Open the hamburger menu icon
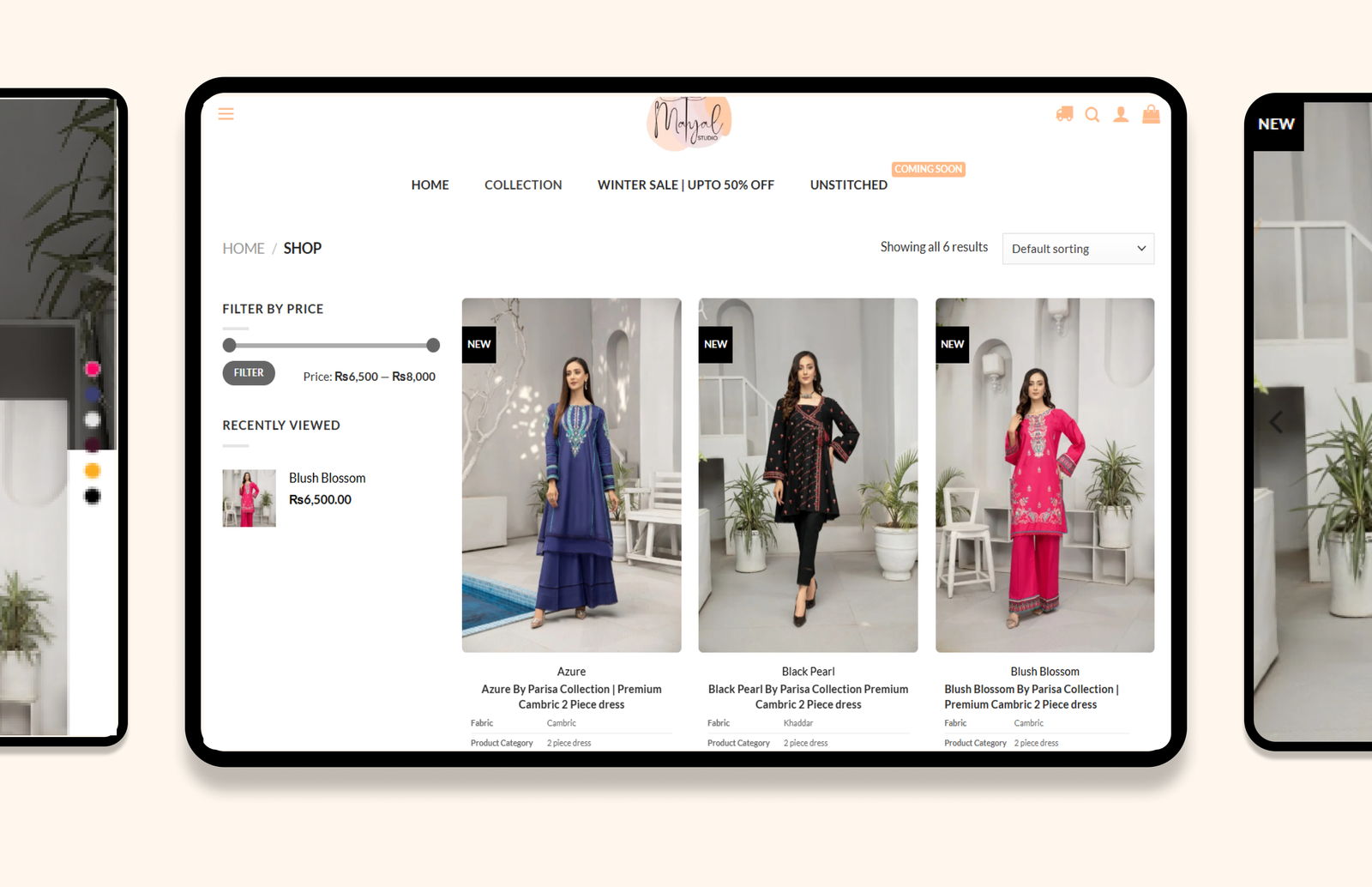The image size is (1372, 887). (x=226, y=114)
